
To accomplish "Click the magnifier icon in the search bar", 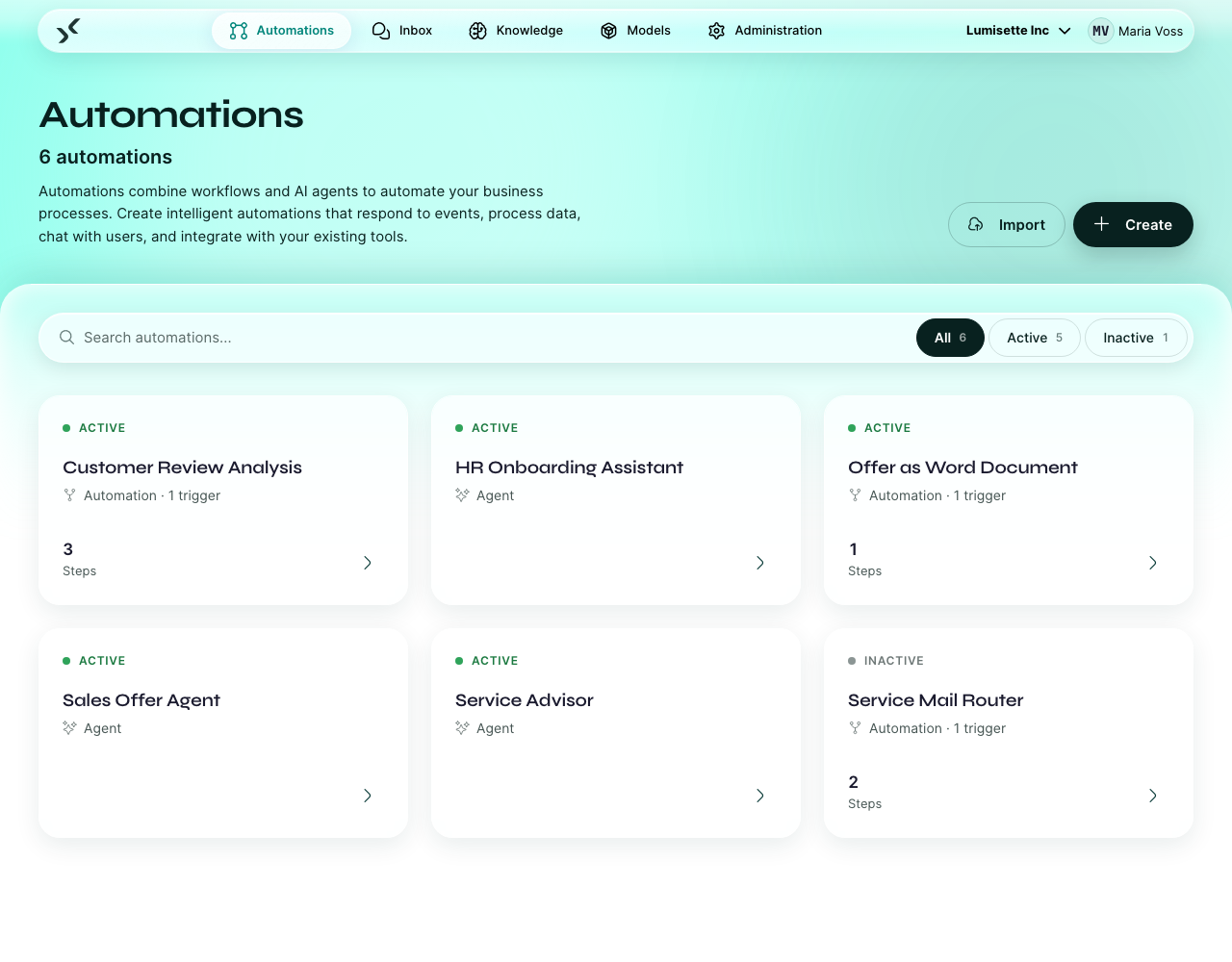I will [x=67, y=338].
